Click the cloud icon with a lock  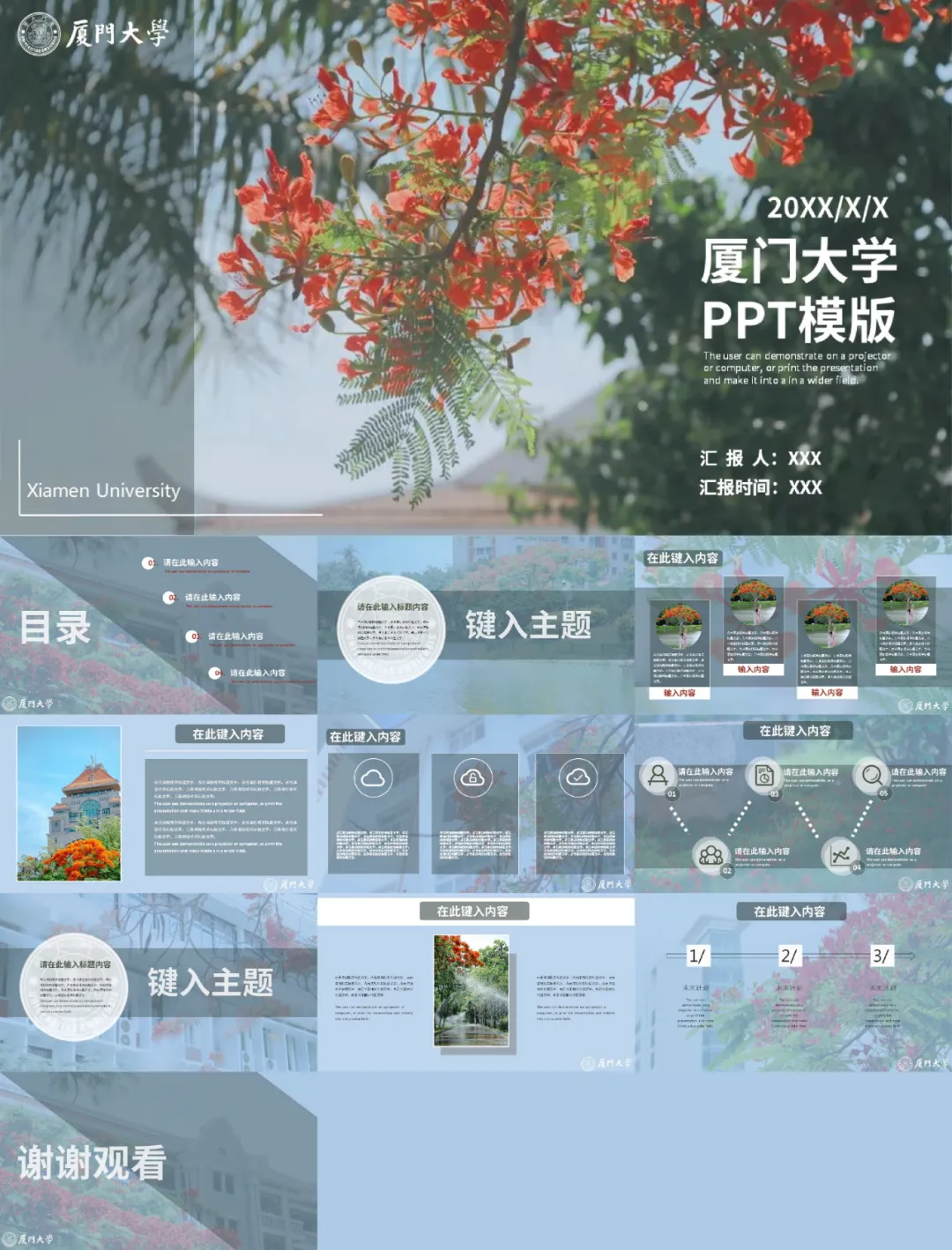[x=473, y=778]
